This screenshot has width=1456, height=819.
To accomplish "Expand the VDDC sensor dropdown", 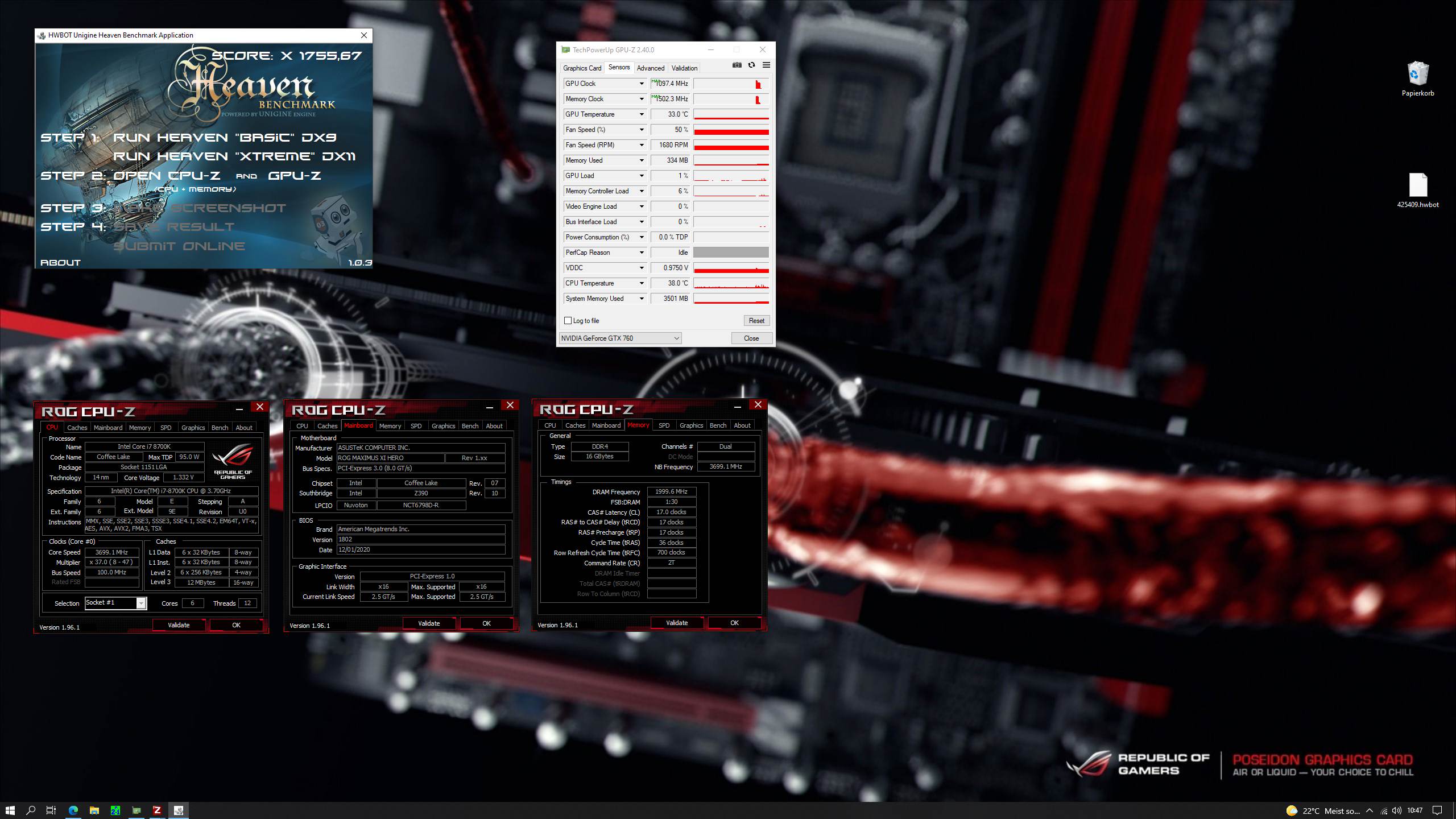I will [x=642, y=268].
